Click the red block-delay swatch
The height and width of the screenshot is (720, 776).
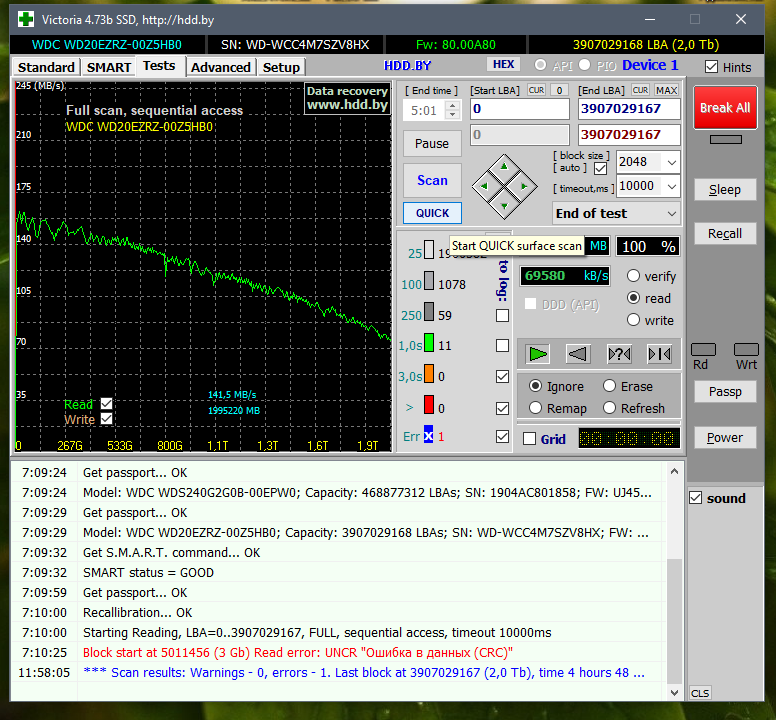tap(429, 405)
